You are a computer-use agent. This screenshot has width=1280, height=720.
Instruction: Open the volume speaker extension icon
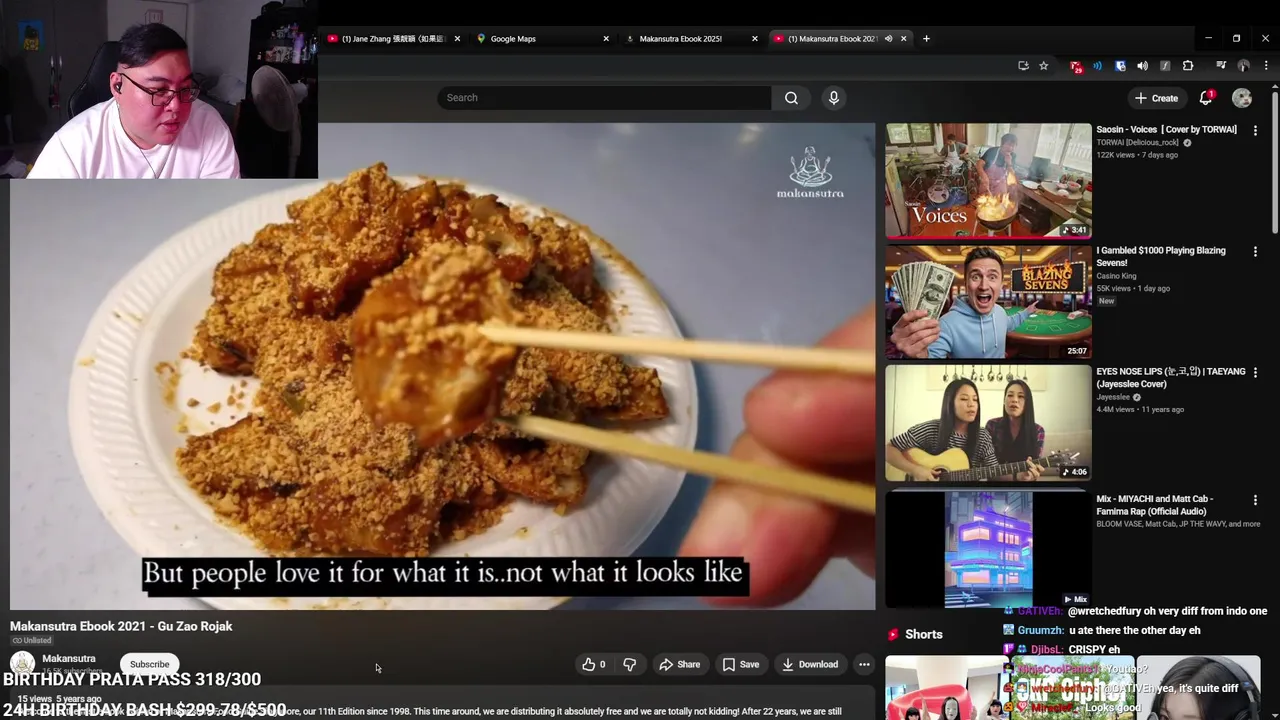click(1143, 66)
